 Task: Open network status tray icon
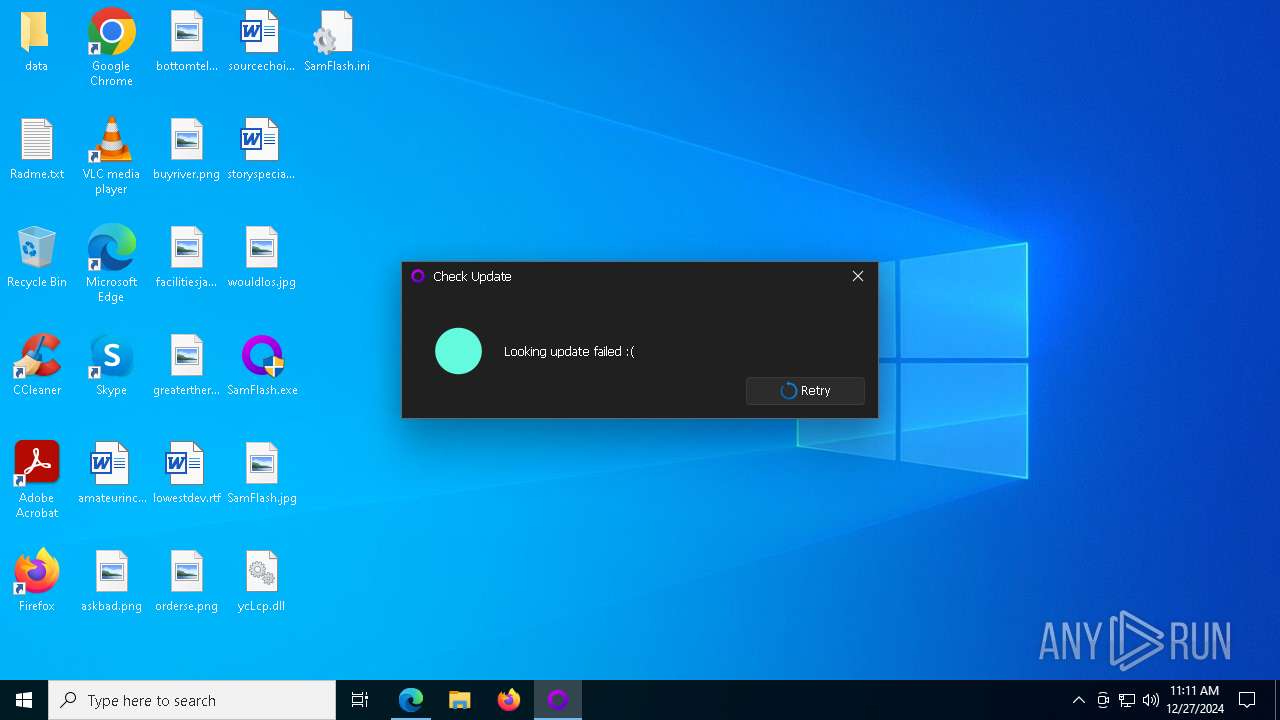point(1127,700)
